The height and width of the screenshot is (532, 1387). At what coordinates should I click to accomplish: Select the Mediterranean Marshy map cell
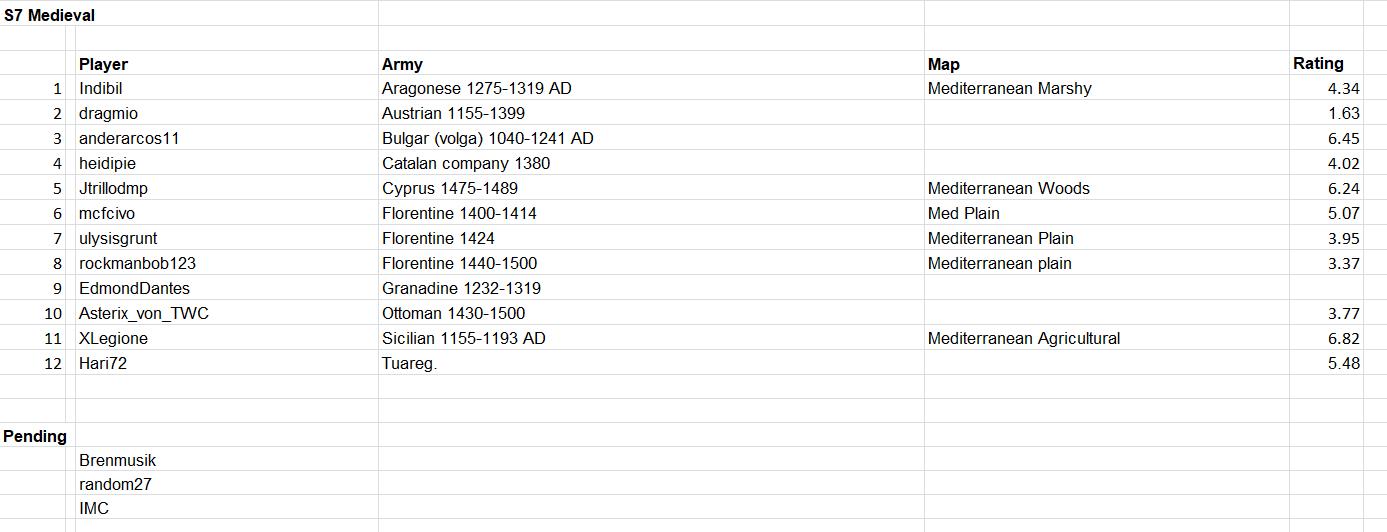click(x=1106, y=88)
